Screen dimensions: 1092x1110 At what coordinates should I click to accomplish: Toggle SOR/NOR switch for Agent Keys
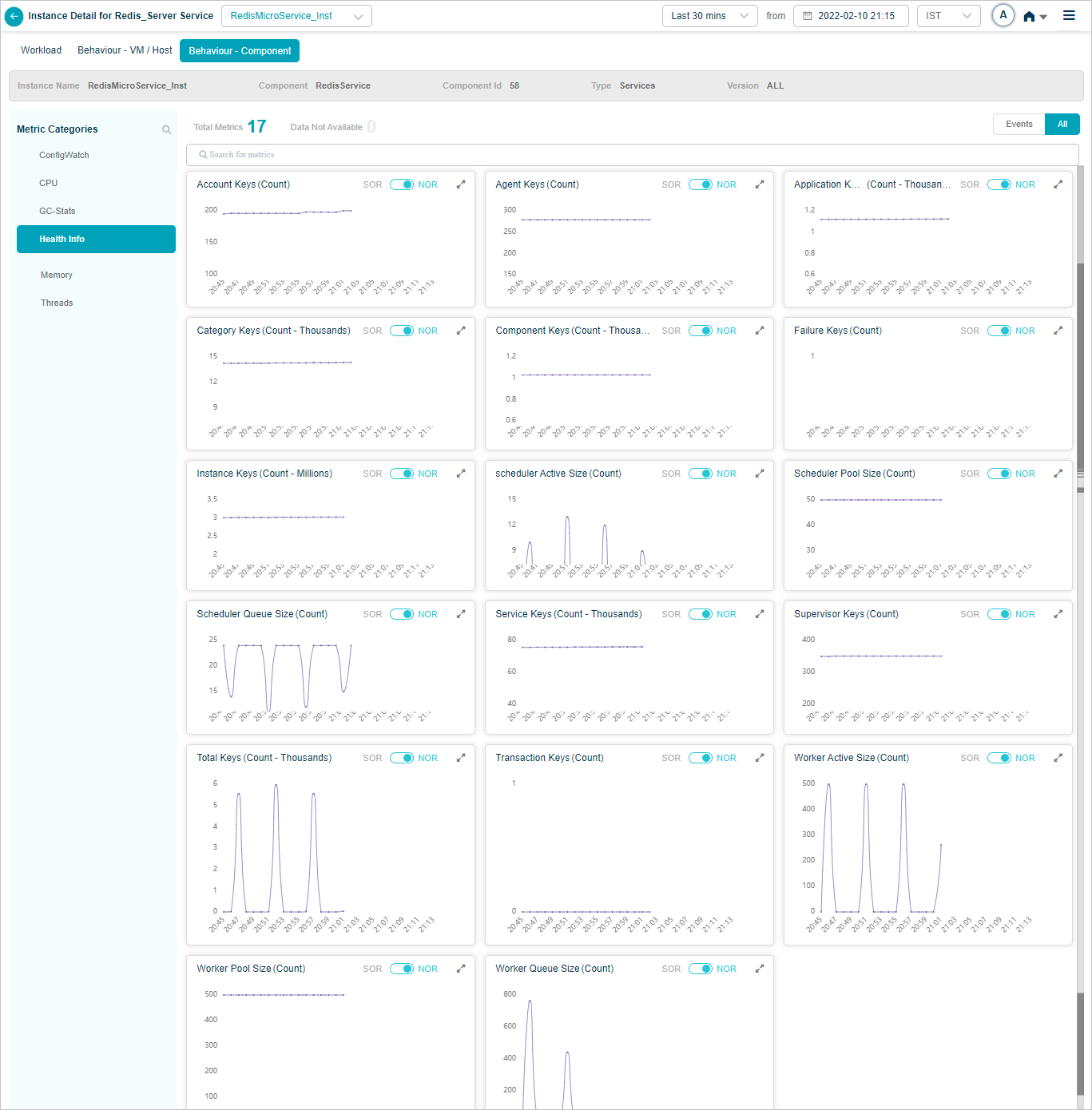click(701, 184)
